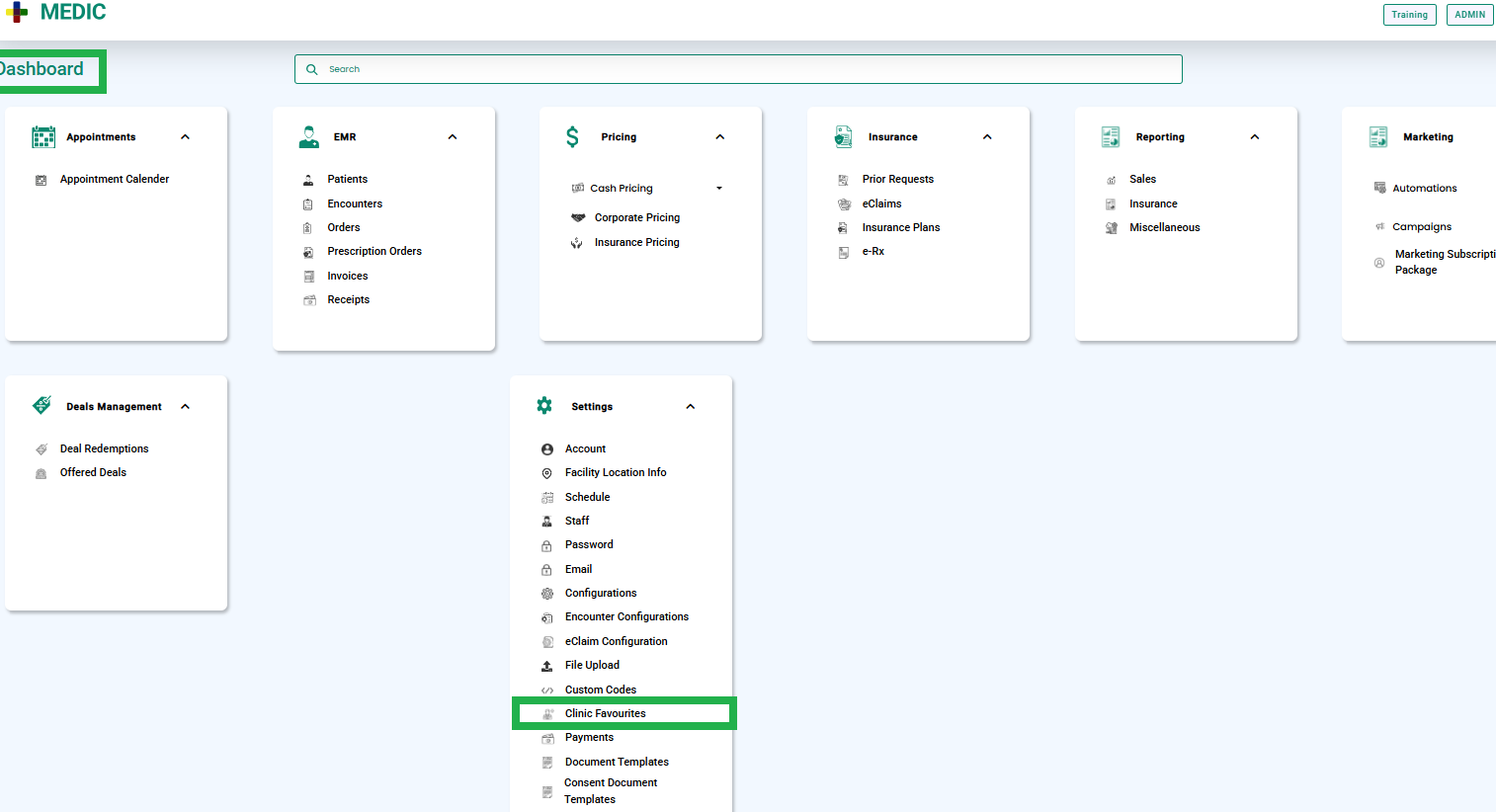Click the Campaigns megaphone icon
The height and width of the screenshot is (812, 1496).
coord(1380,227)
